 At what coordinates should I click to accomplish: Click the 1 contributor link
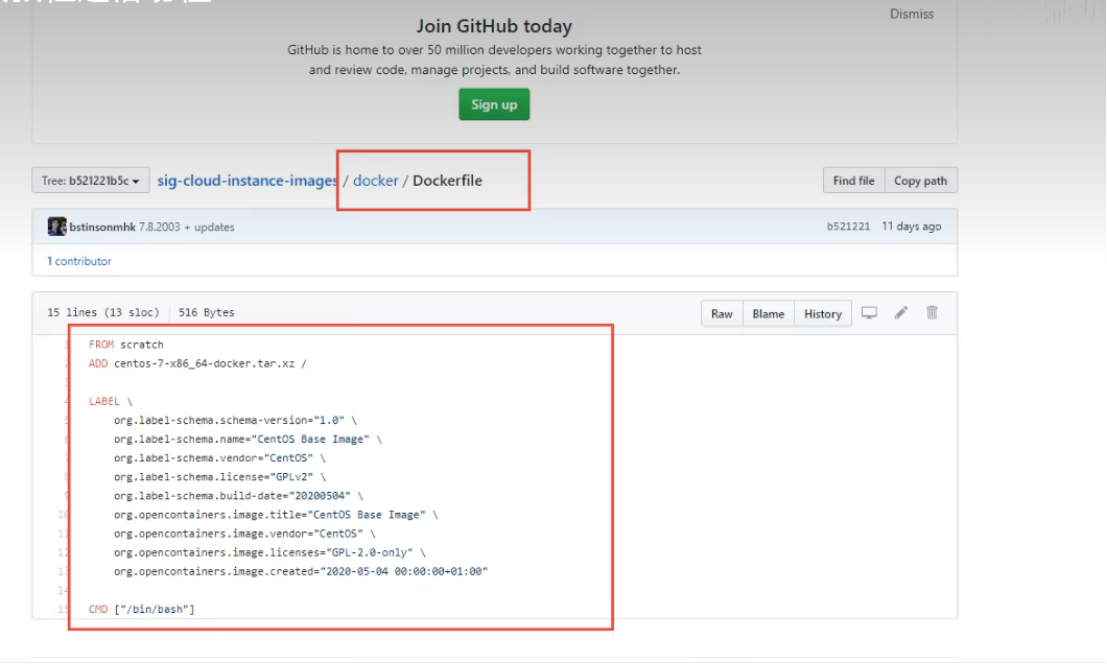tap(79, 261)
